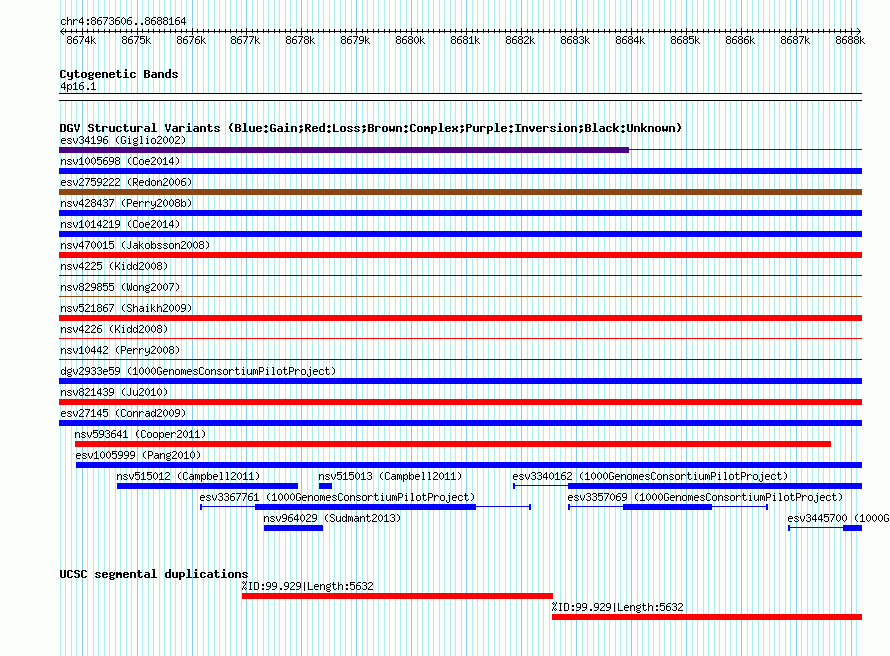Click the nsv821439 (Ju2010) label
The image size is (890, 656).
(x=114, y=392)
